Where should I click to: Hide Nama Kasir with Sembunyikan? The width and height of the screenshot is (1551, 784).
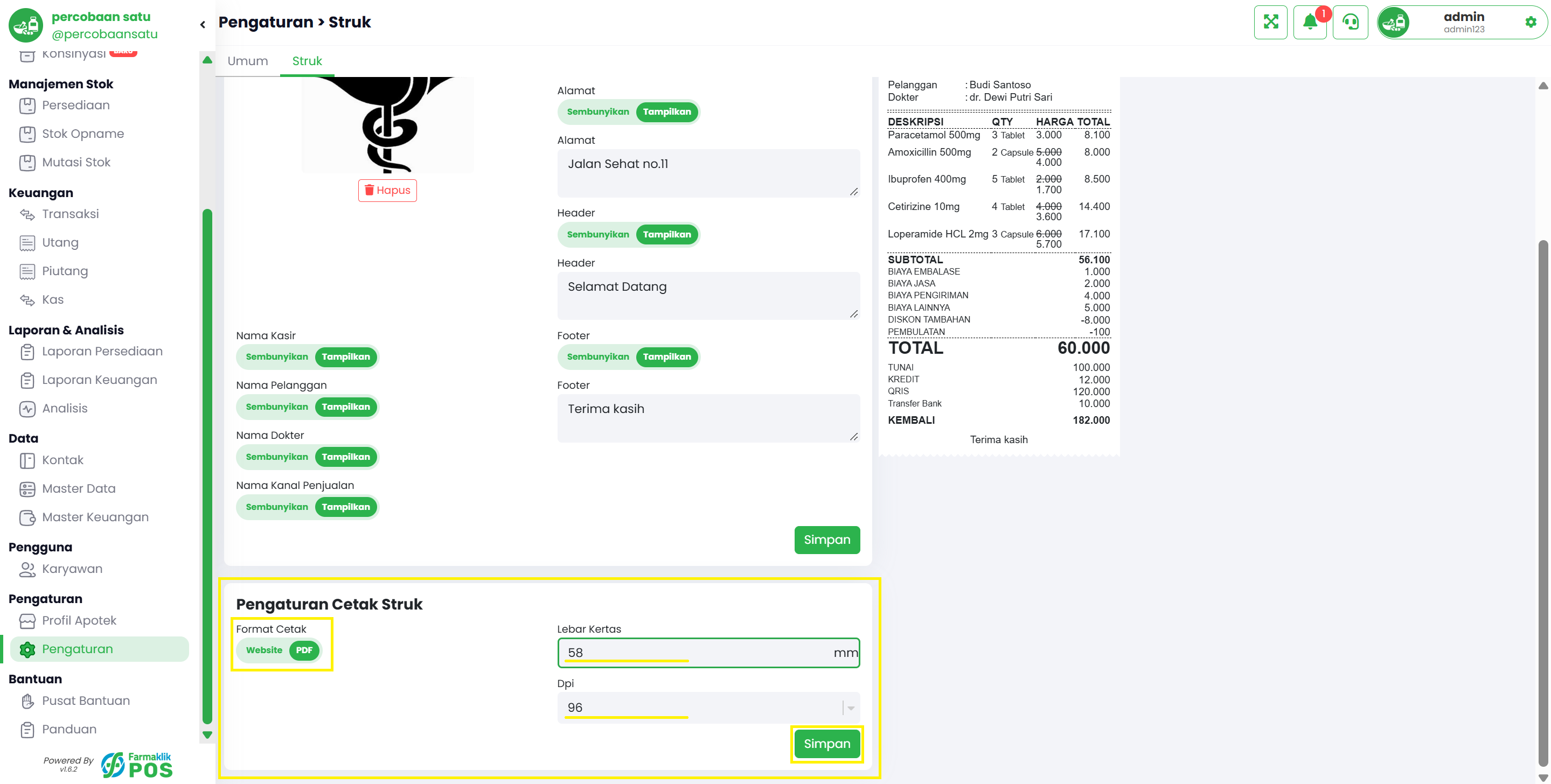click(276, 357)
